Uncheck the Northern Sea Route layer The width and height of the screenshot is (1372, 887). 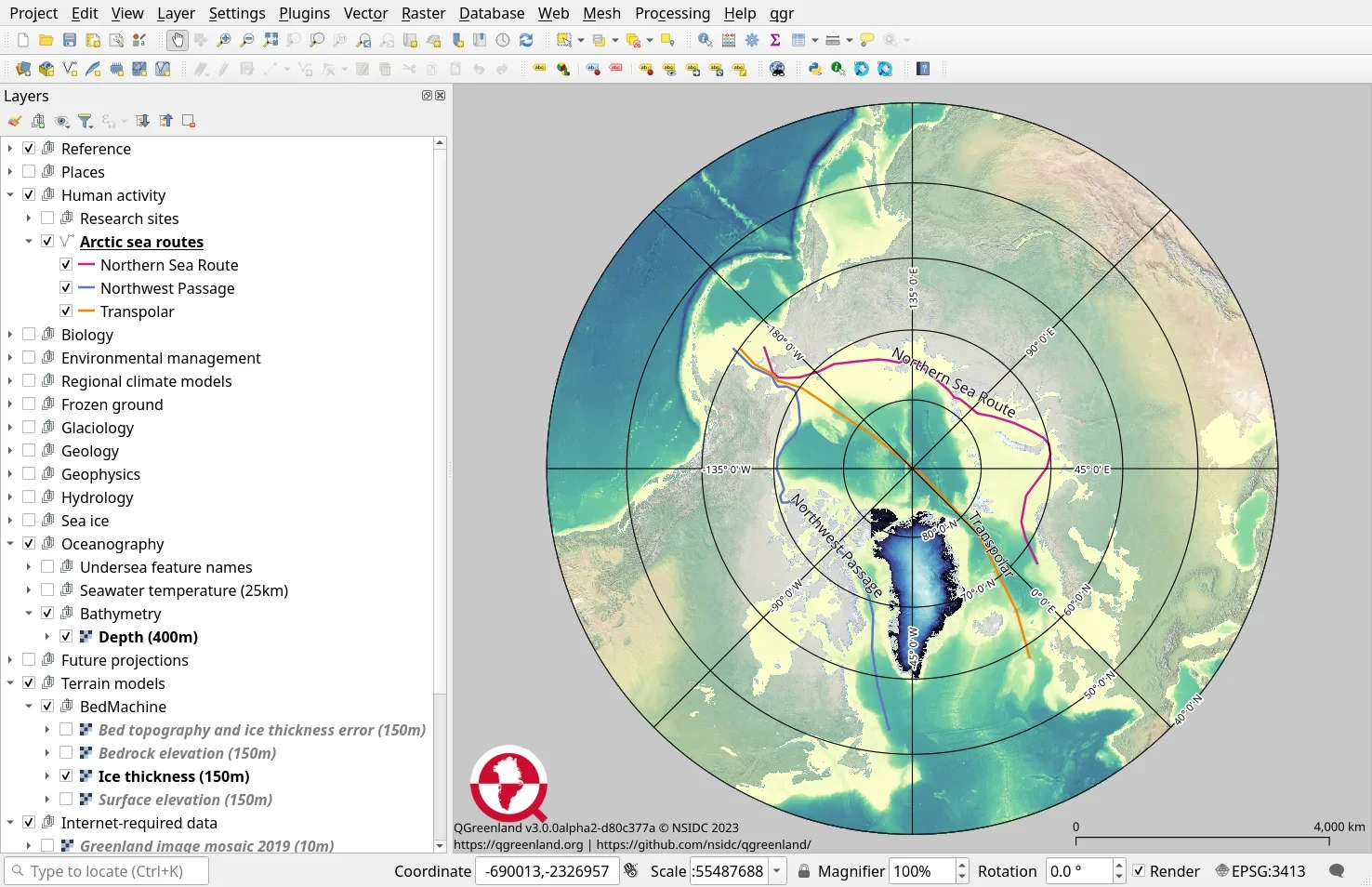(65, 264)
